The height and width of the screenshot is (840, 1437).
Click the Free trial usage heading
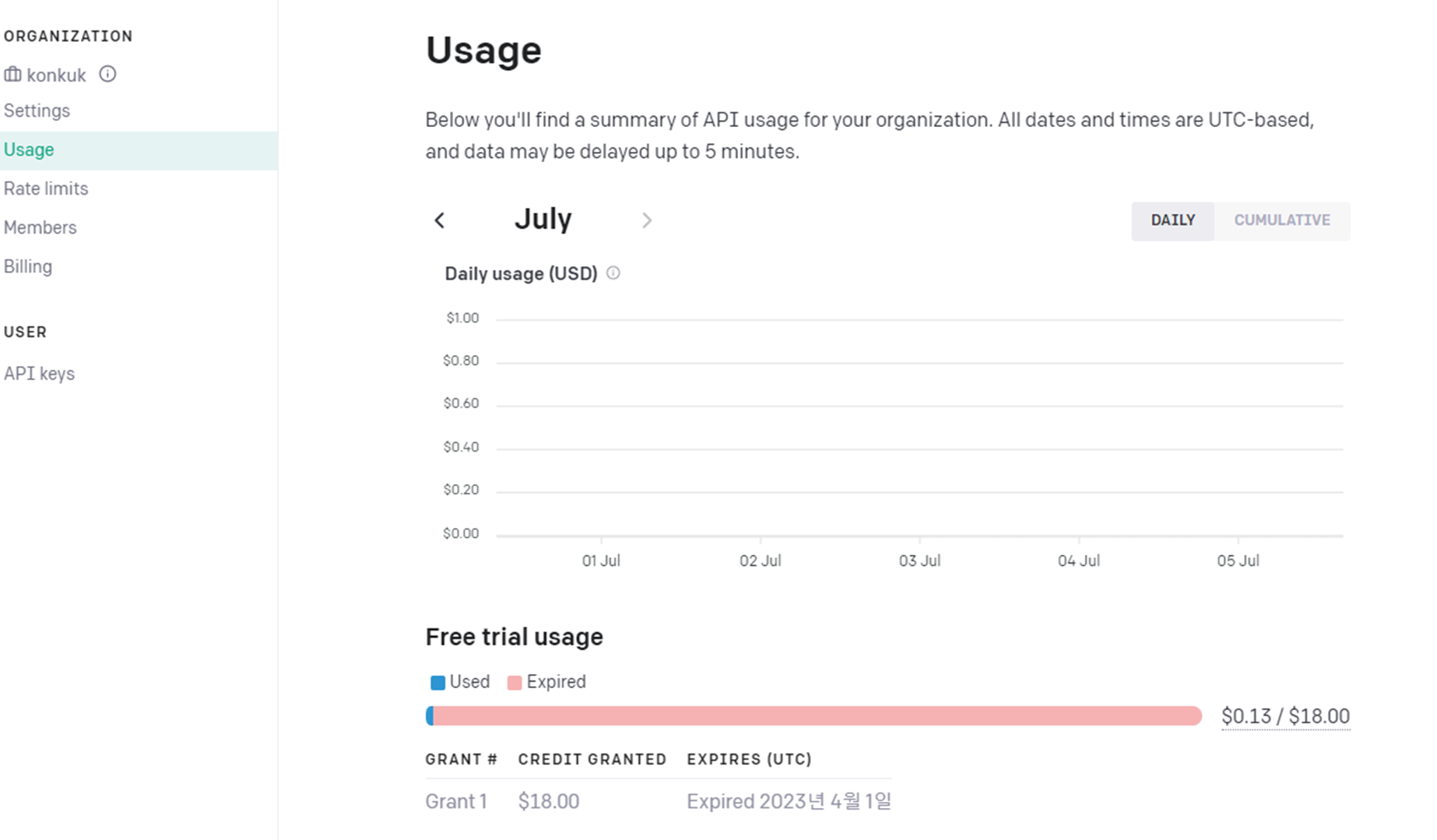pyautogui.click(x=514, y=637)
